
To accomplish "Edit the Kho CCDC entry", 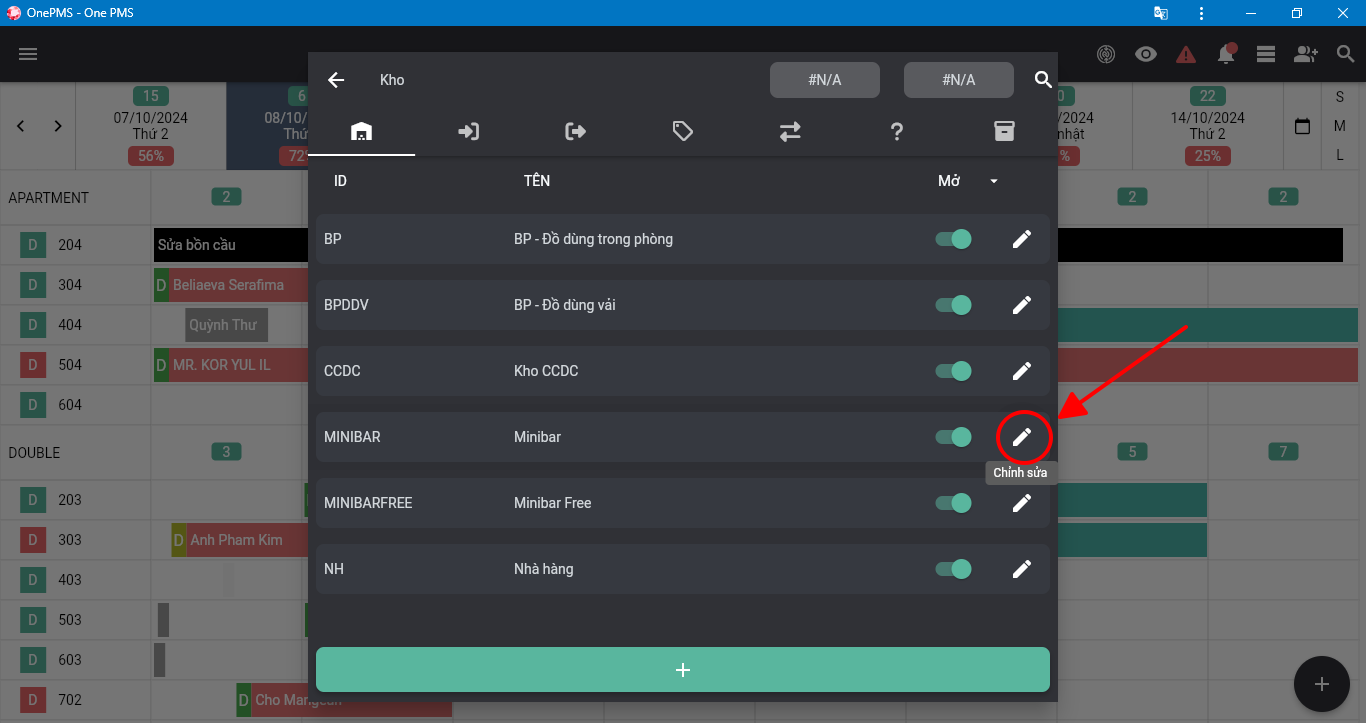I will point(1021,371).
